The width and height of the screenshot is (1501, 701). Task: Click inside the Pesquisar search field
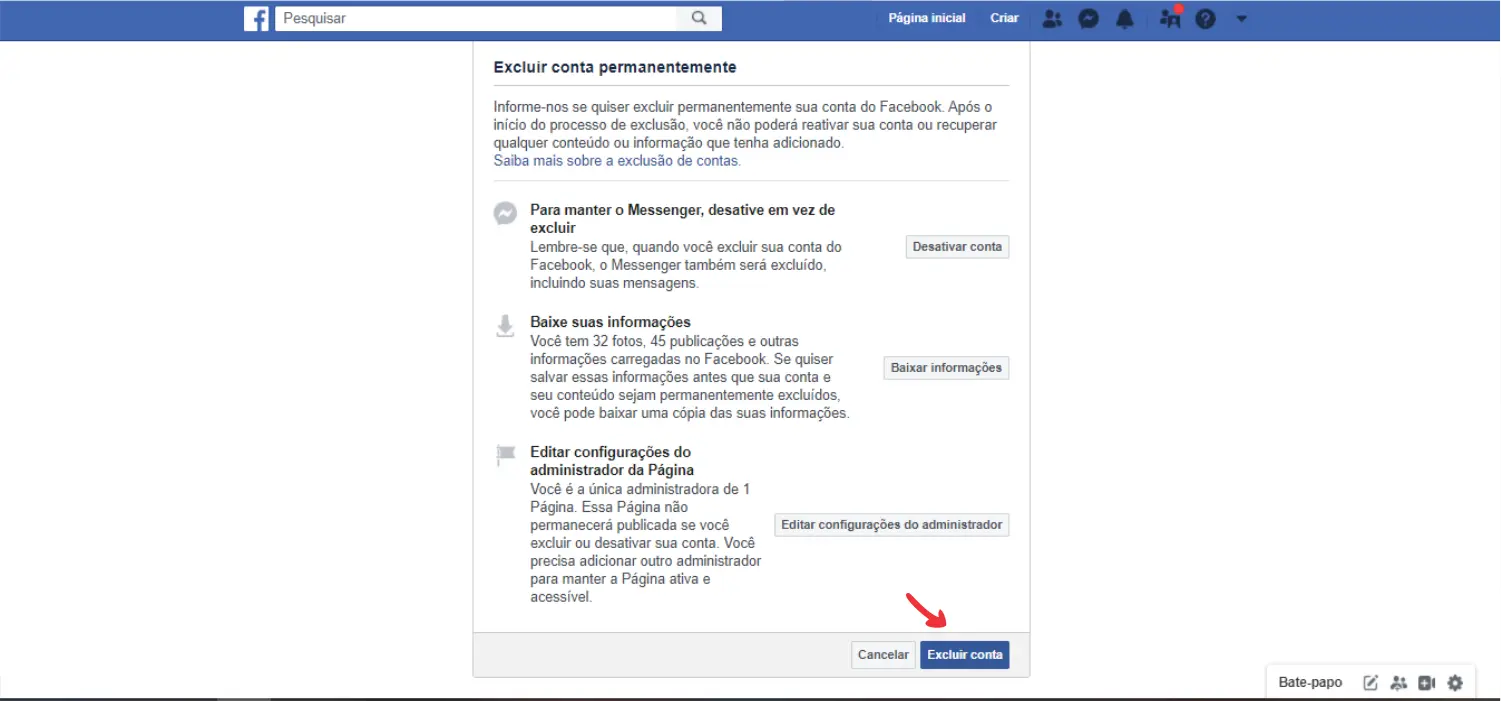(x=450, y=17)
